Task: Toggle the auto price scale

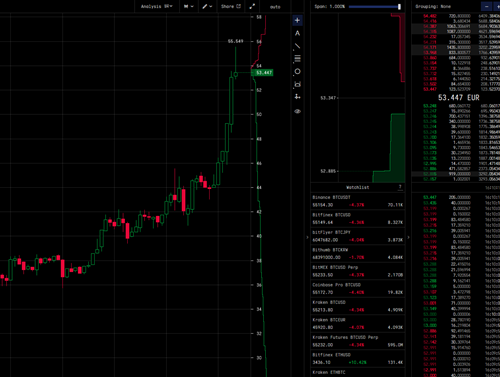Action: tap(275, 7)
